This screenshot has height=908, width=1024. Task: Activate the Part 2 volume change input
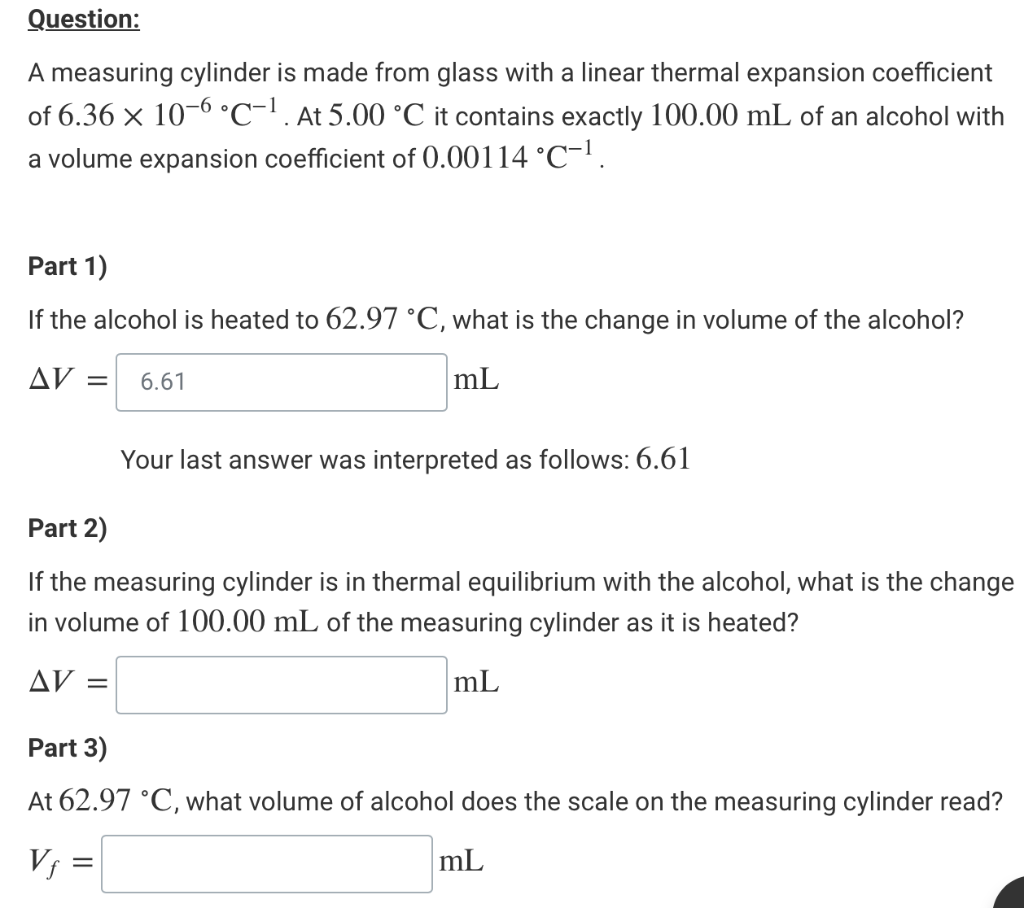tap(280, 684)
